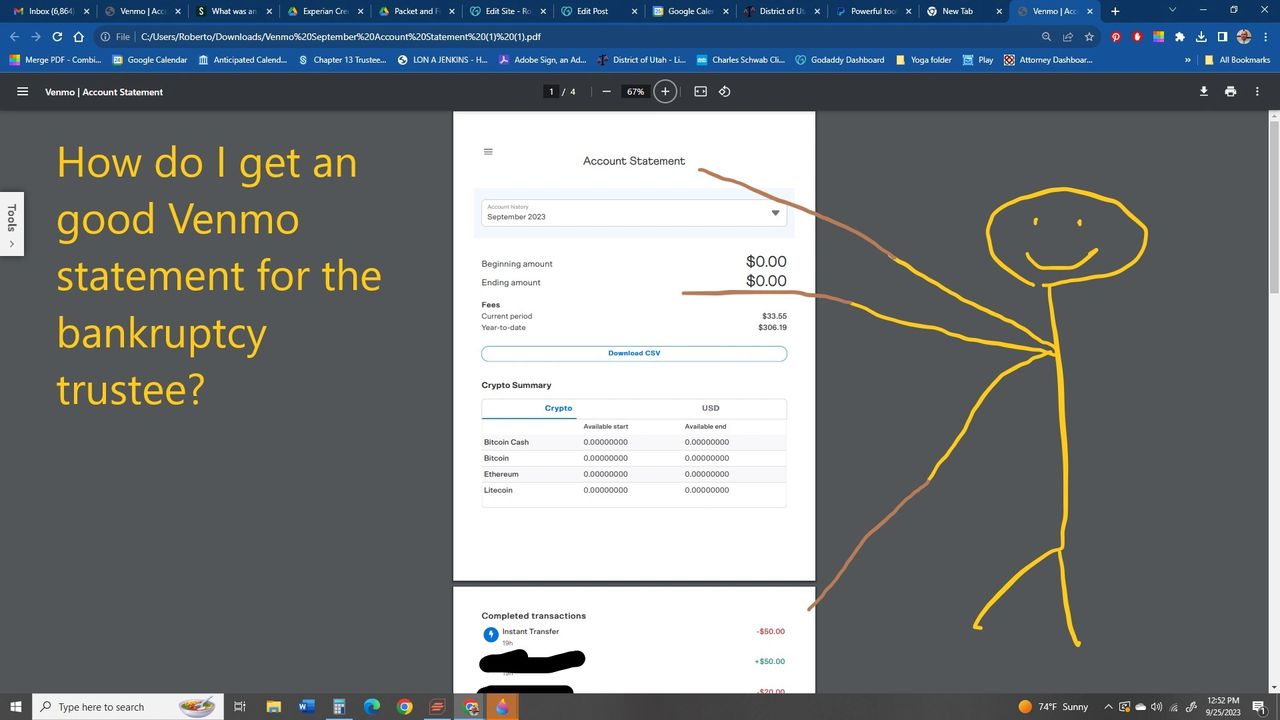Show more hidden bookmarks bar items

click(1187, 60)
